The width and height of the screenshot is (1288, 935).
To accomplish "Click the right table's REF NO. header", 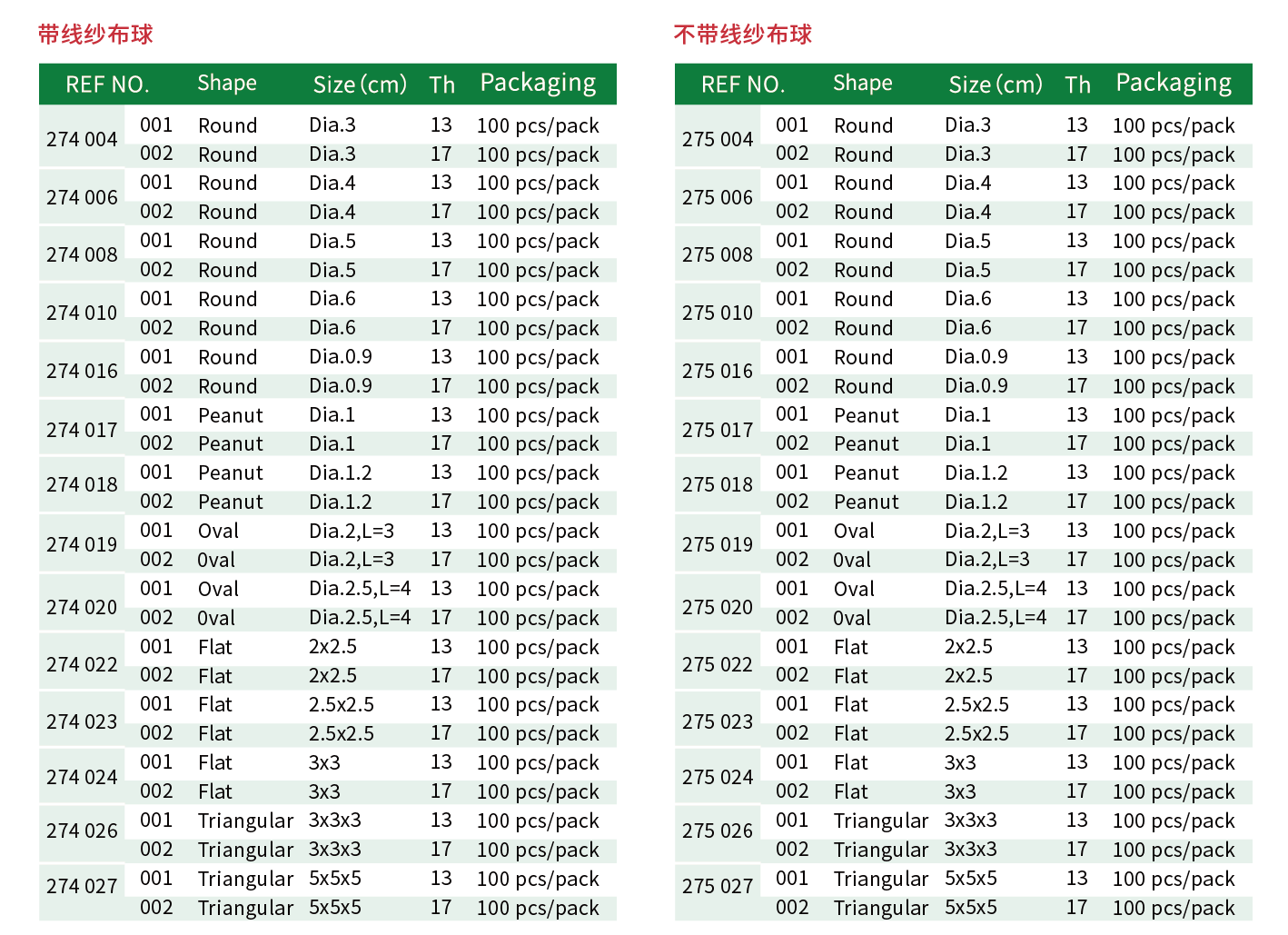I will click(x=742, y=85).
